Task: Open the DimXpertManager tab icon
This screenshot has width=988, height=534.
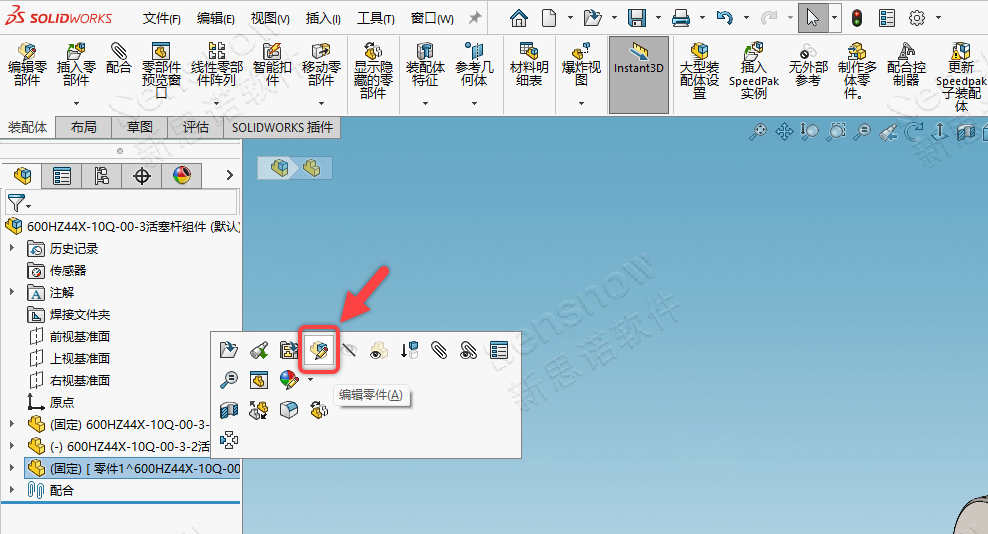Action: pyautogui.click(x=142, y=177)
